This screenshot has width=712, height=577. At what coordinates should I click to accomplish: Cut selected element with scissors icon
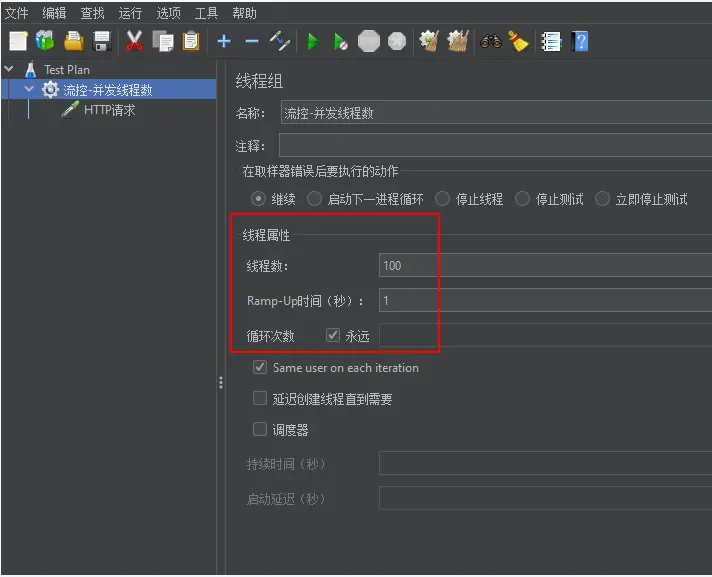pyautogui.click(x=134, y=41)
